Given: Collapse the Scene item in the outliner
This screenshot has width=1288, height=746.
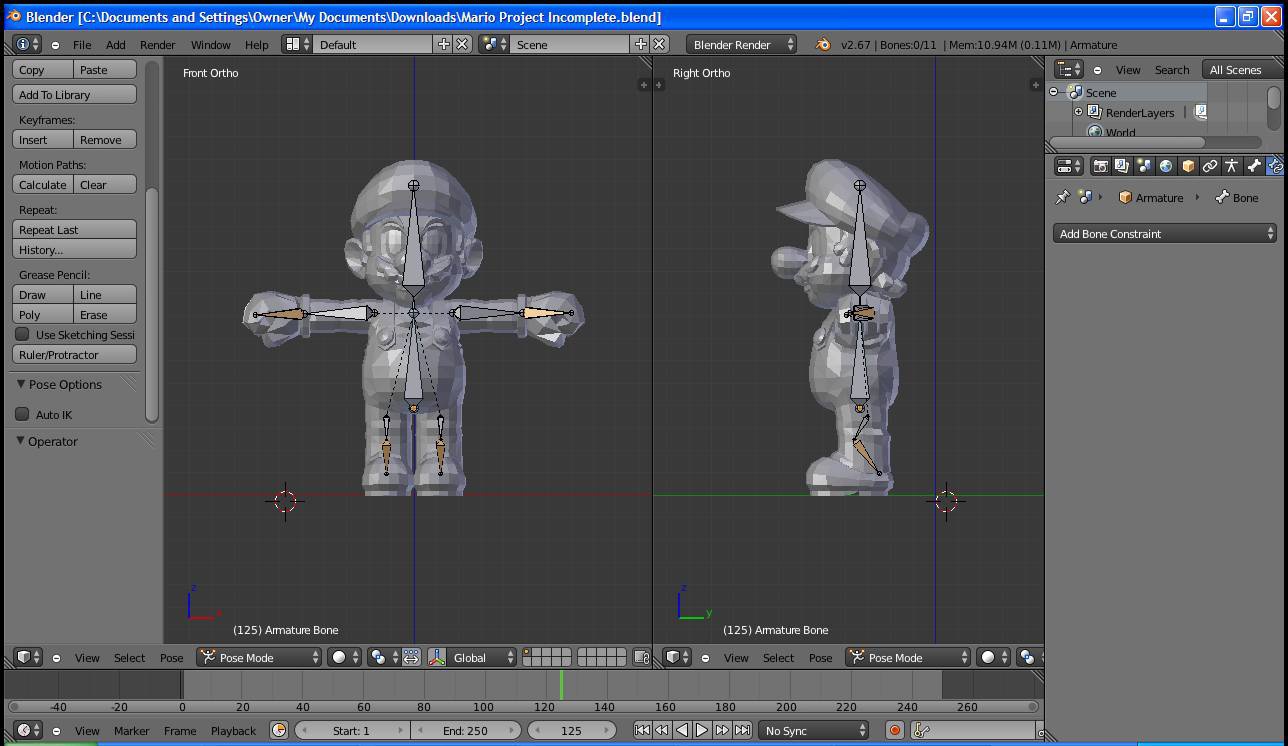Looking at the screenshot, I should (1053, 92).
